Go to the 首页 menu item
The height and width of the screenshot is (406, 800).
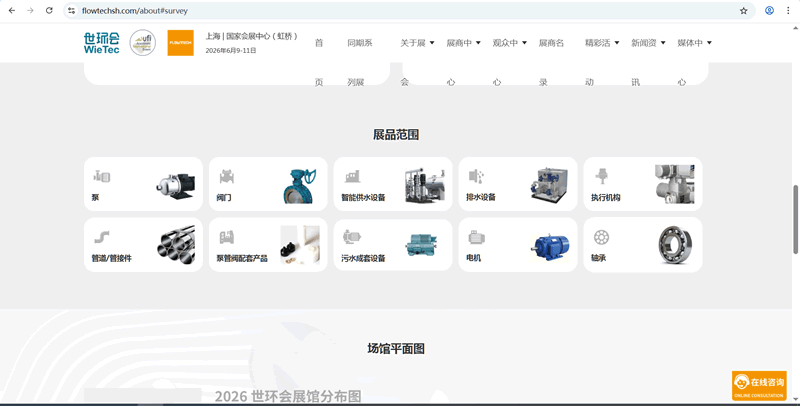click(x=319, y=43)
